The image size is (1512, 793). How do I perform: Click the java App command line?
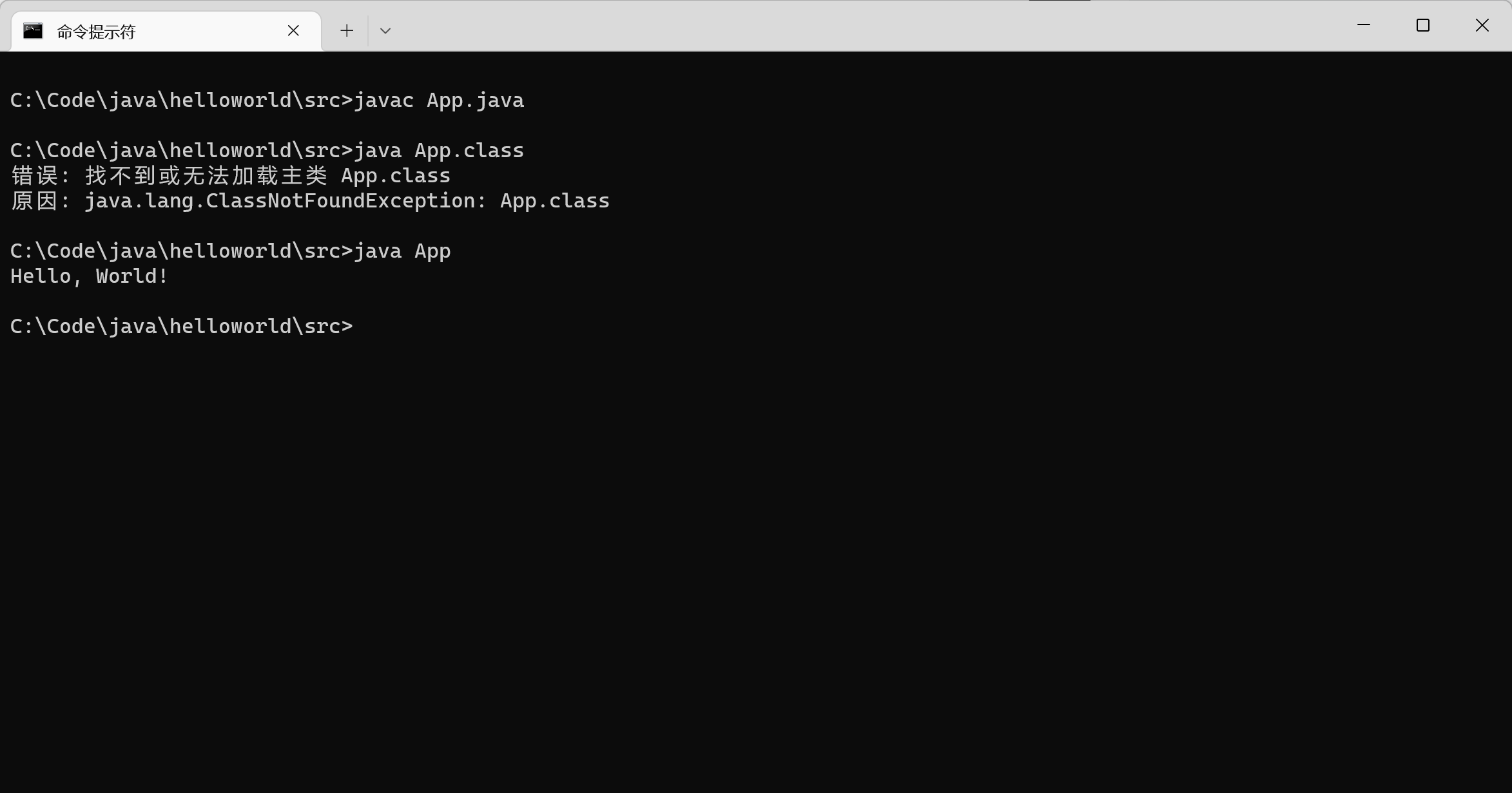402,251
